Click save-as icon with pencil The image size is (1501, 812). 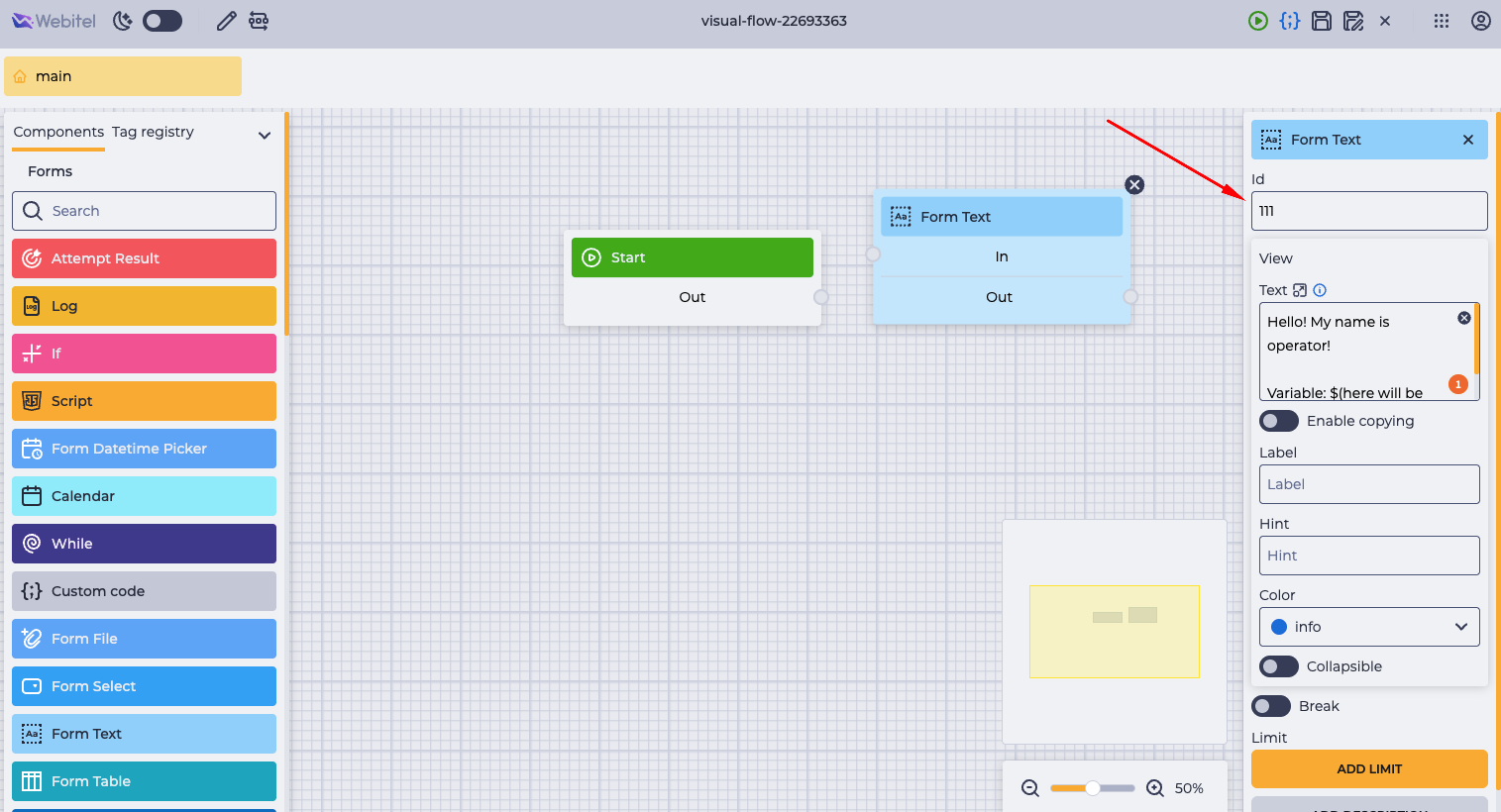coord(1353,21)
